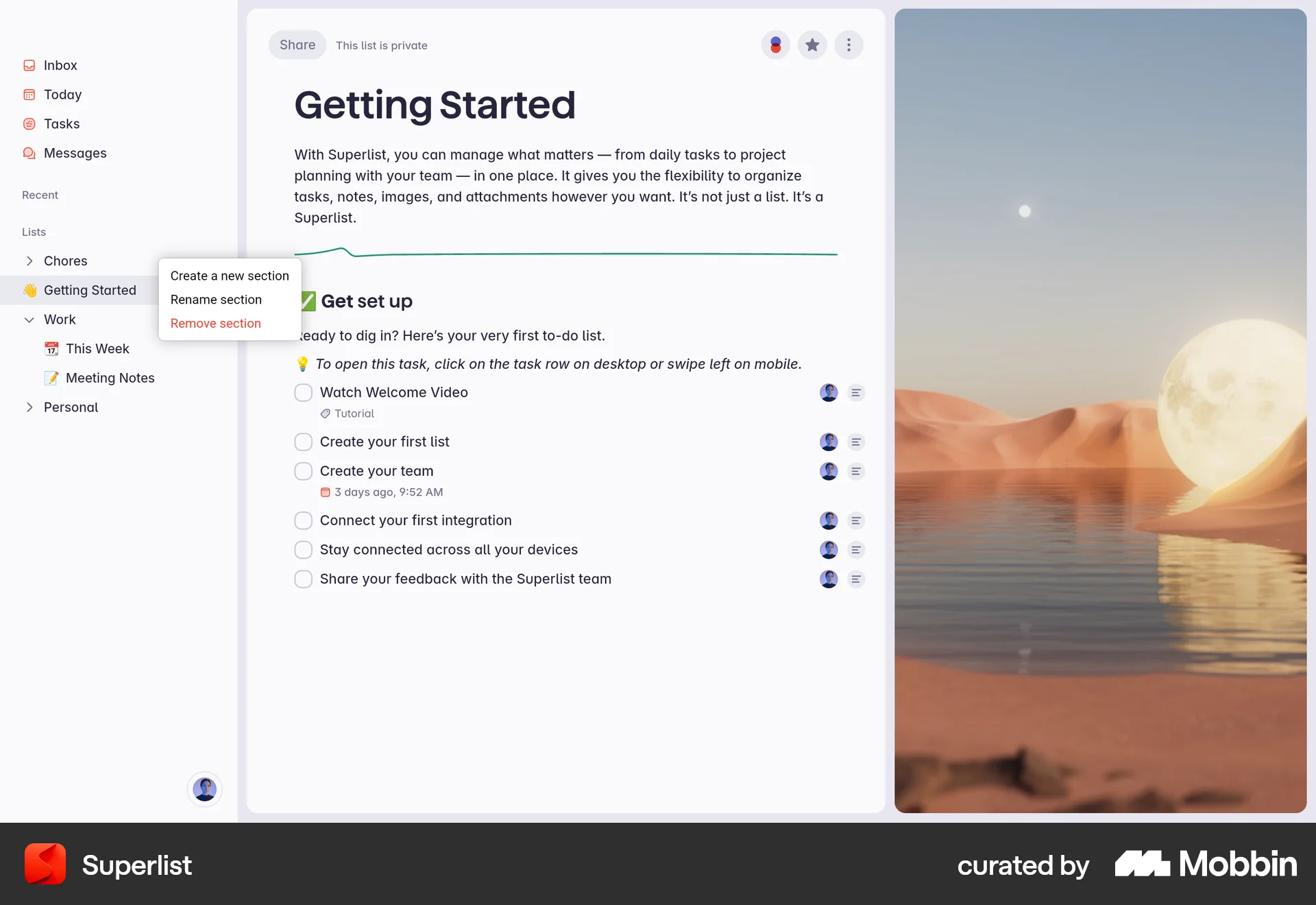Screen dimensions: 1316x905
Task: Open the three-dot options menu for the list
Action: (849, 45)
